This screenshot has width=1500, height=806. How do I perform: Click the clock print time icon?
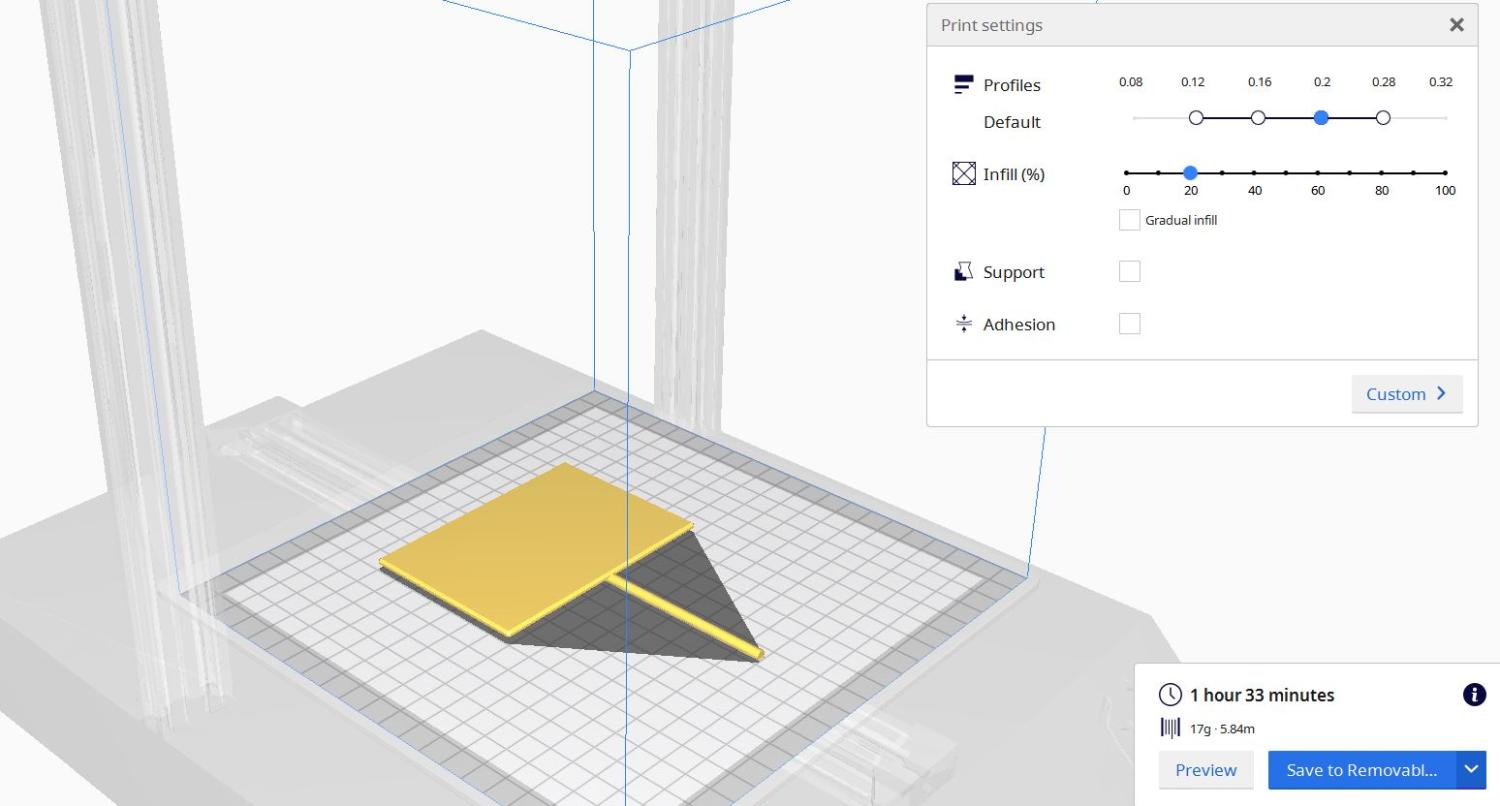click(1169, 695)
